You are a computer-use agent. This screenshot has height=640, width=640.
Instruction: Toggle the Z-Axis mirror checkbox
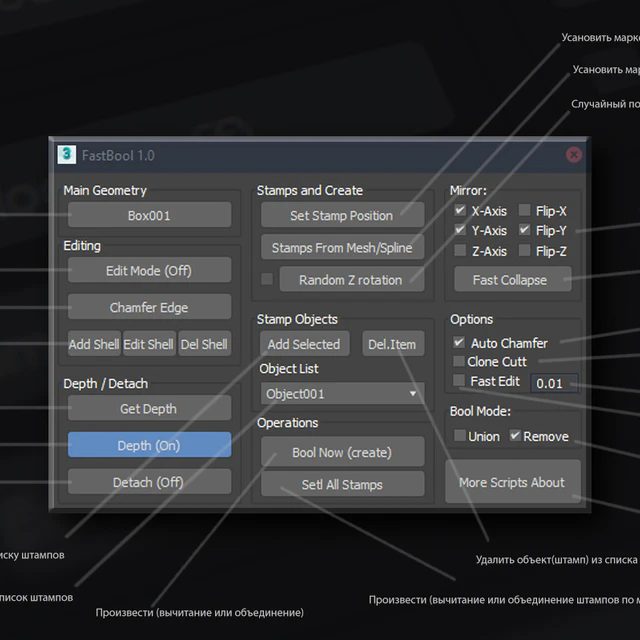click(x=460, y=251)
